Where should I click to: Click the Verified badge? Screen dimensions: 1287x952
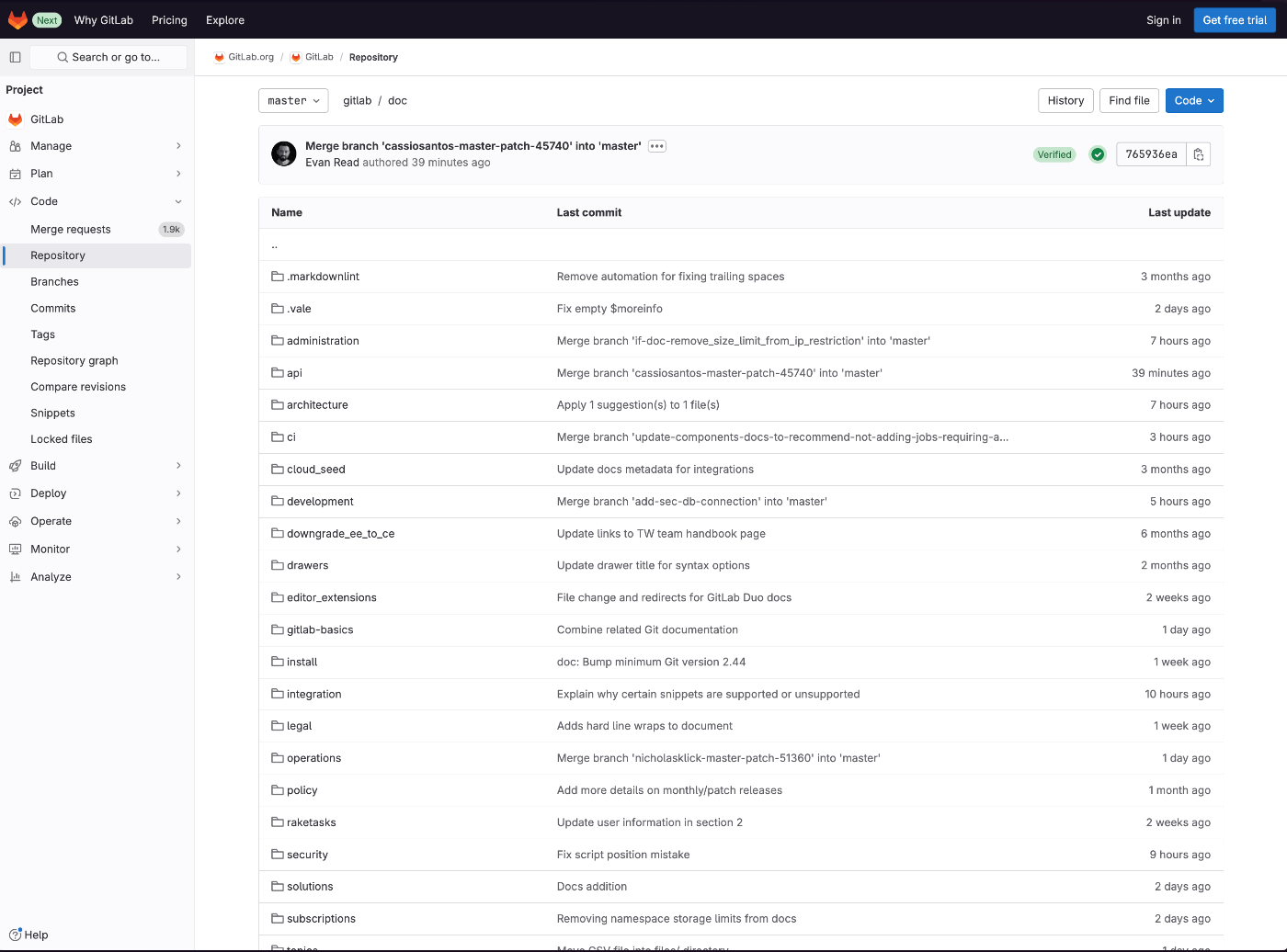[x=1054, y=154]
